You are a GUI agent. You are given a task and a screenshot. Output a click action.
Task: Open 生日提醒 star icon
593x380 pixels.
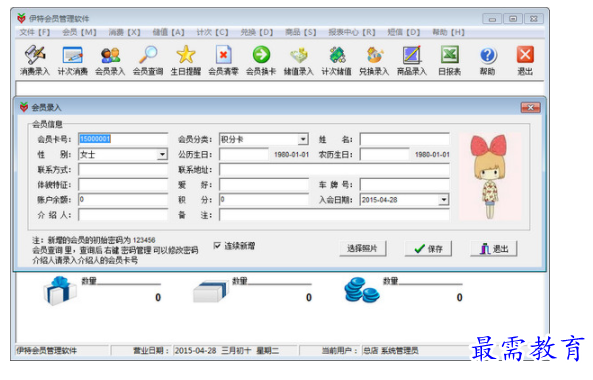(186, 60)
